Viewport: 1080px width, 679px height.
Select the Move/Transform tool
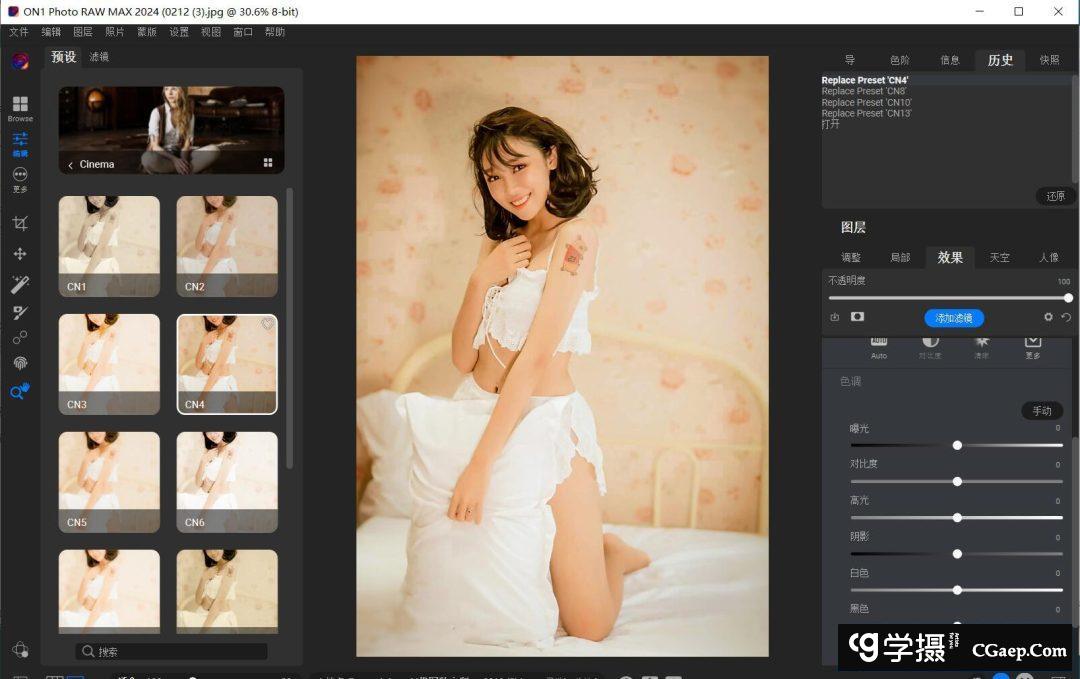20,254
